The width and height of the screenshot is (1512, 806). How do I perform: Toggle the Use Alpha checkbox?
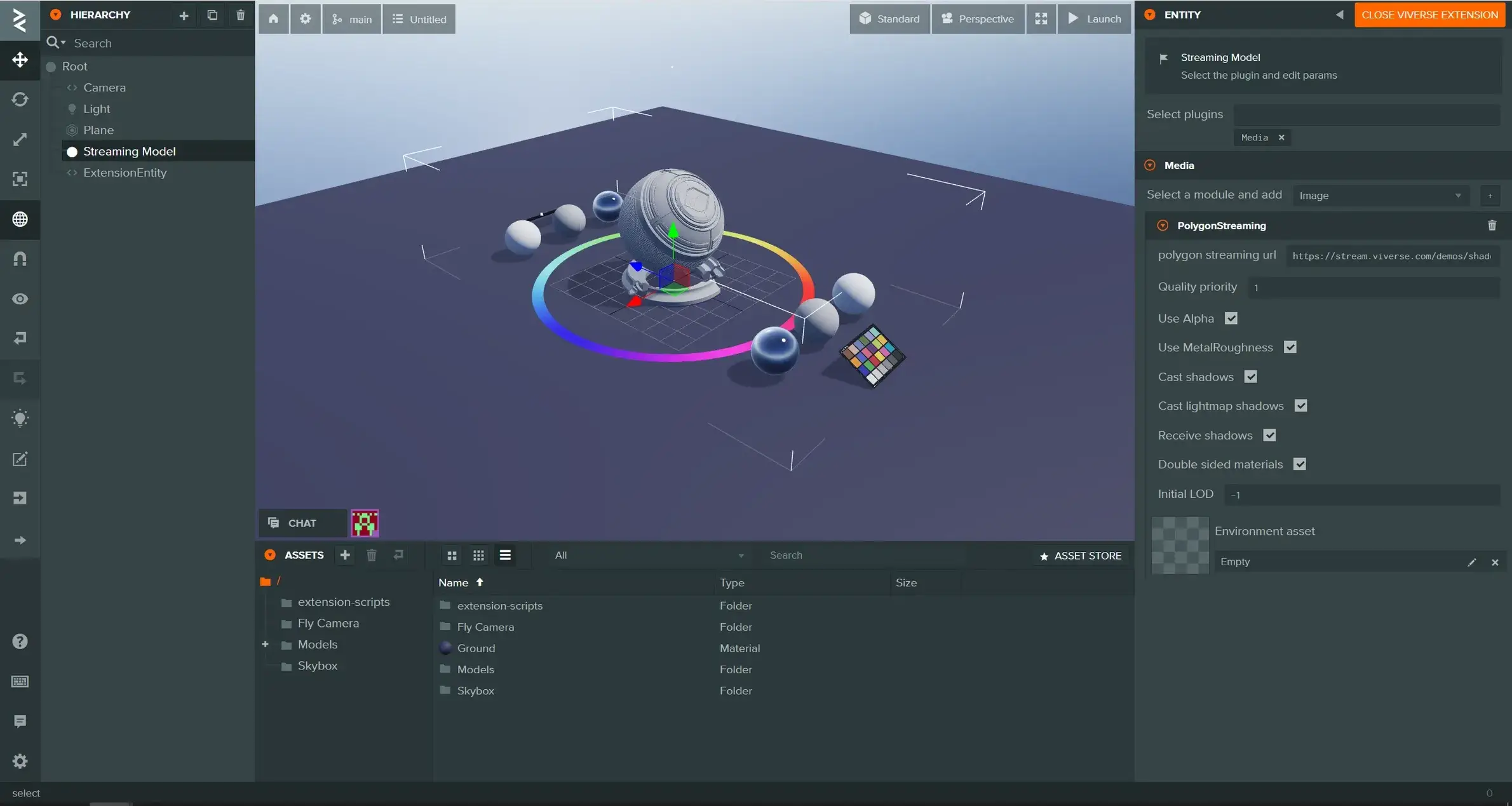point(1231,318)
